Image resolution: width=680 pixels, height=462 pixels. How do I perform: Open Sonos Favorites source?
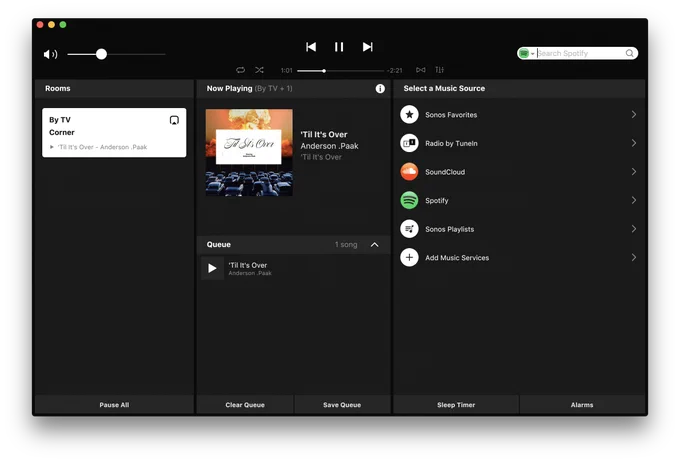tap(451, 115)
